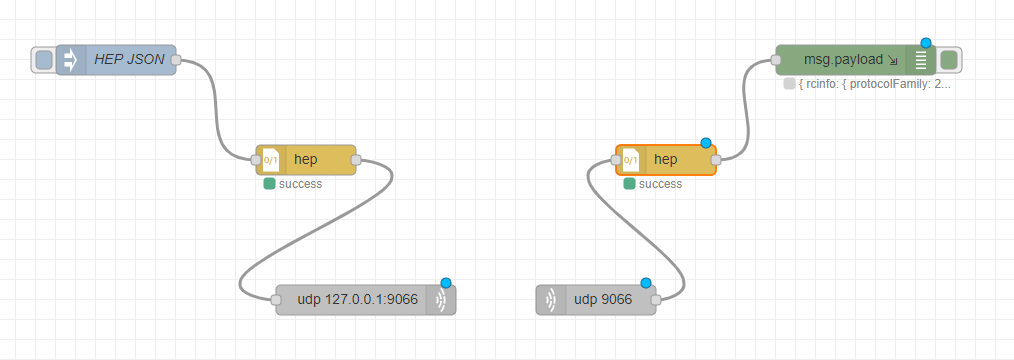The height and width of the screenshot is (360, 1014).
Task: Click the green success status under left hep node
Action: pyautogui.click(x=269, y=184)
